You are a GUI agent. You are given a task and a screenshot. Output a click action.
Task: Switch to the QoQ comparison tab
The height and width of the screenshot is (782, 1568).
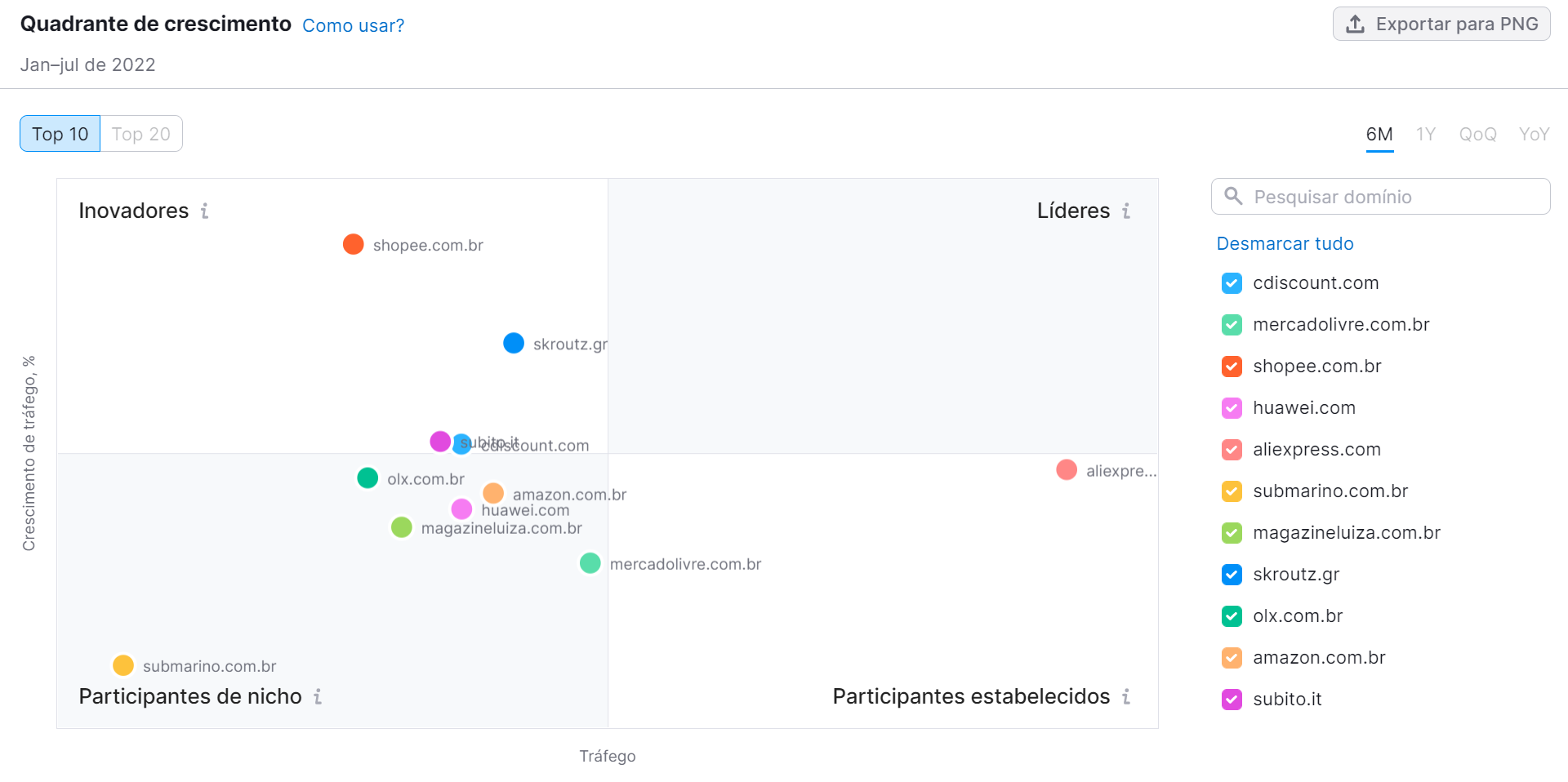coord(1478,135)
